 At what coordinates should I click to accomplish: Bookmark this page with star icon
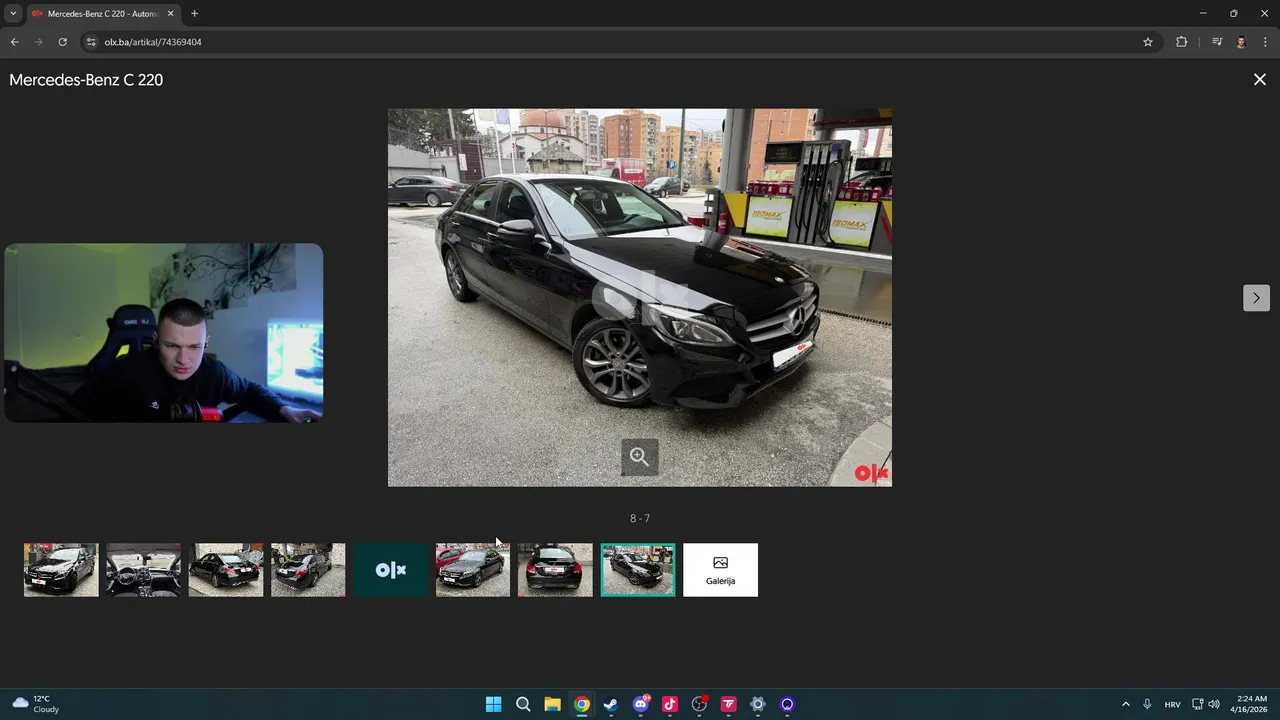pyautogui.click(x=1148, y=42)
